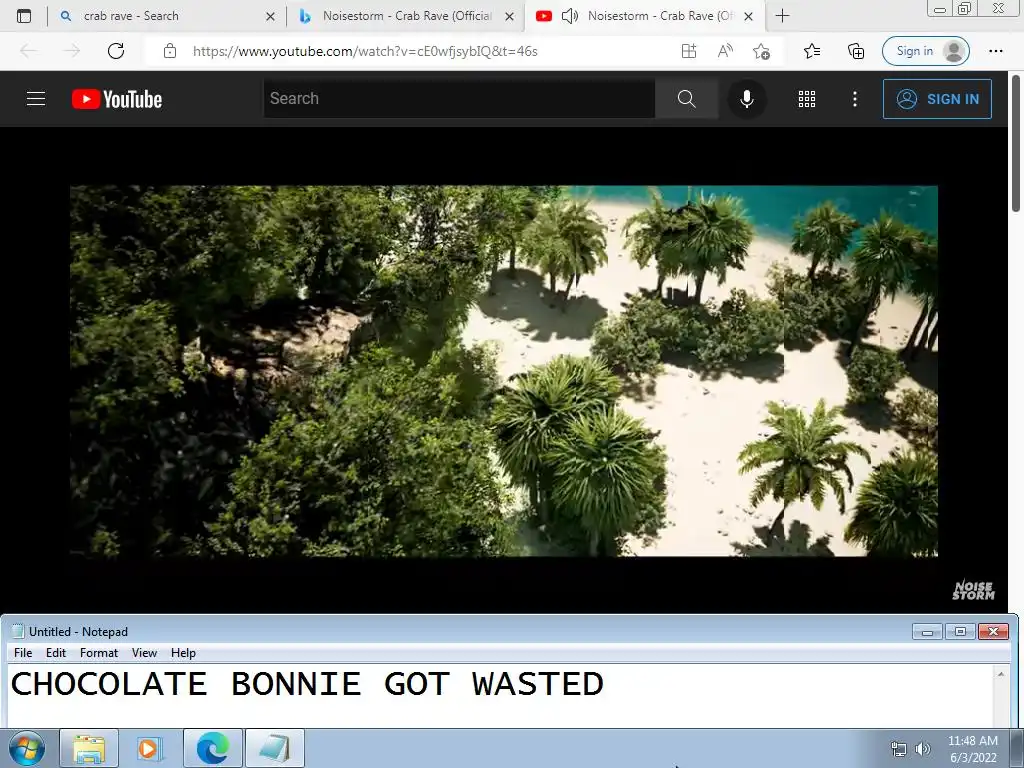Click the YouTube logo
Screen dimensions: 1024x768
pos(117,99)
